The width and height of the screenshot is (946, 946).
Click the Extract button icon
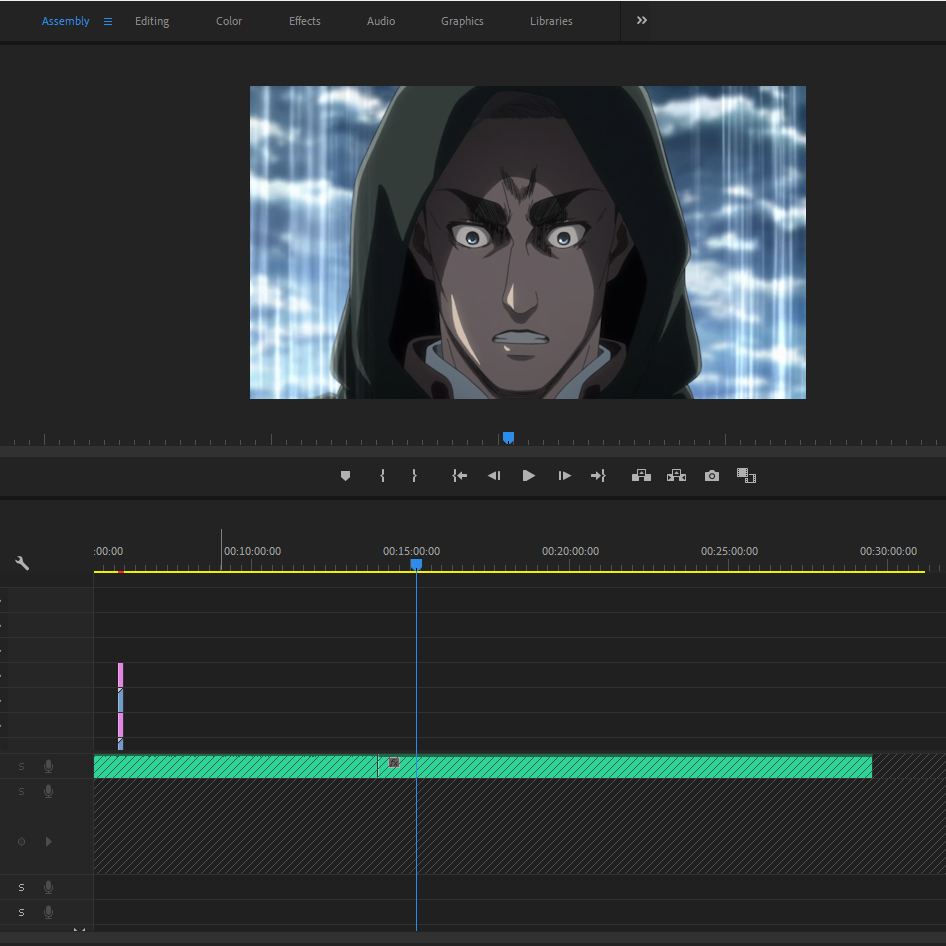676,476
